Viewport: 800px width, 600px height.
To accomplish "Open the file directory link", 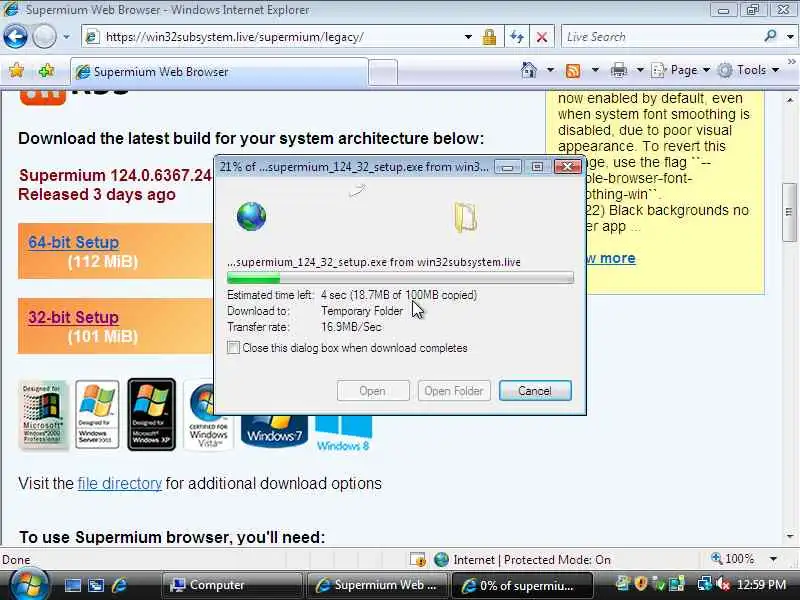I will (x=119, y=483).
